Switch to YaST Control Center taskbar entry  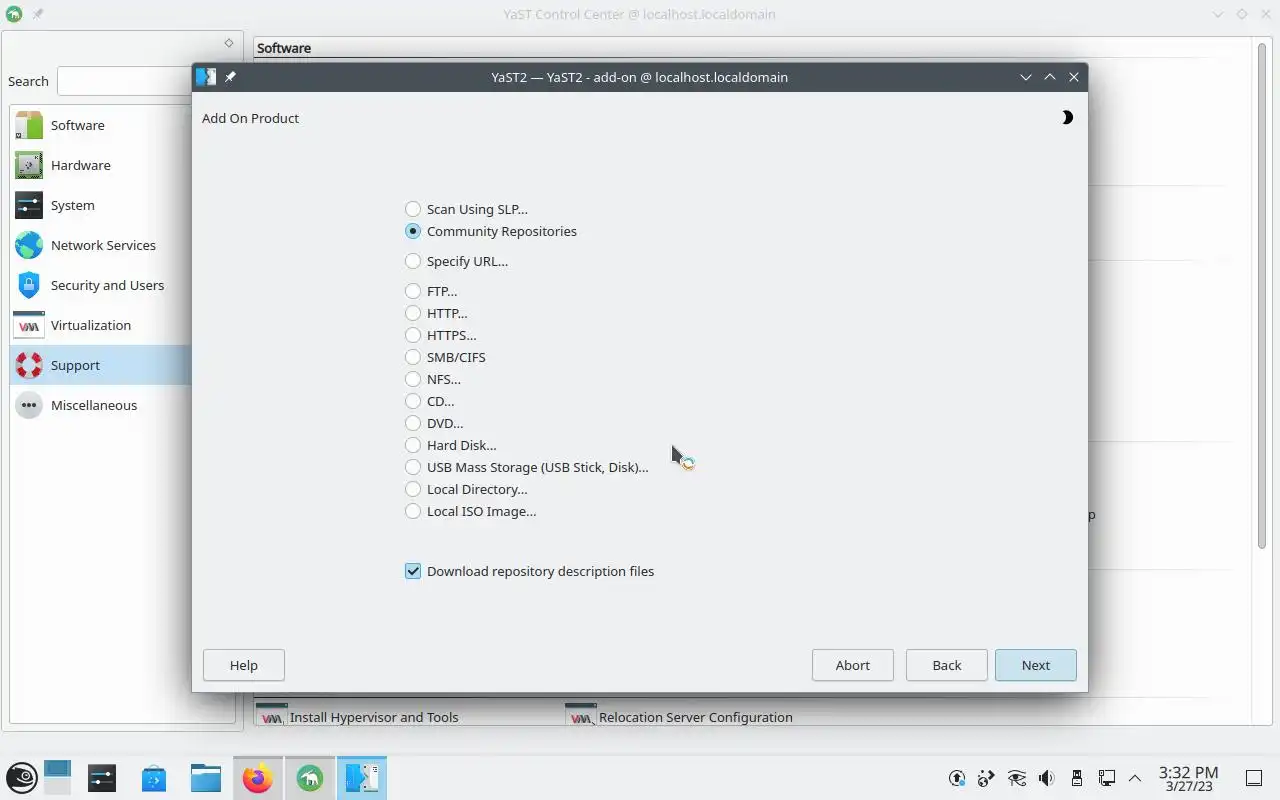tap(310, 778)
